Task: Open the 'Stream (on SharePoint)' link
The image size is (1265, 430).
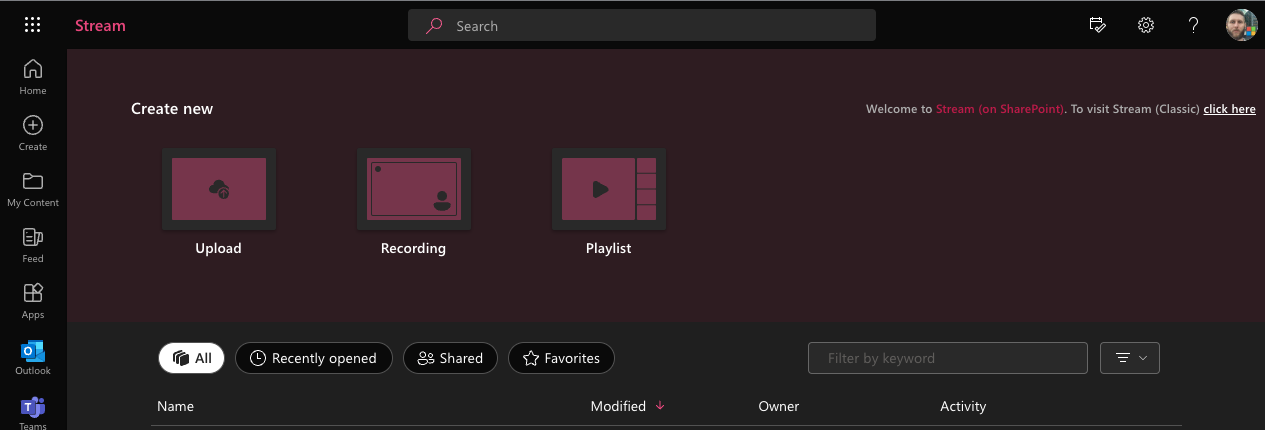Action: tap(1000, 109)
